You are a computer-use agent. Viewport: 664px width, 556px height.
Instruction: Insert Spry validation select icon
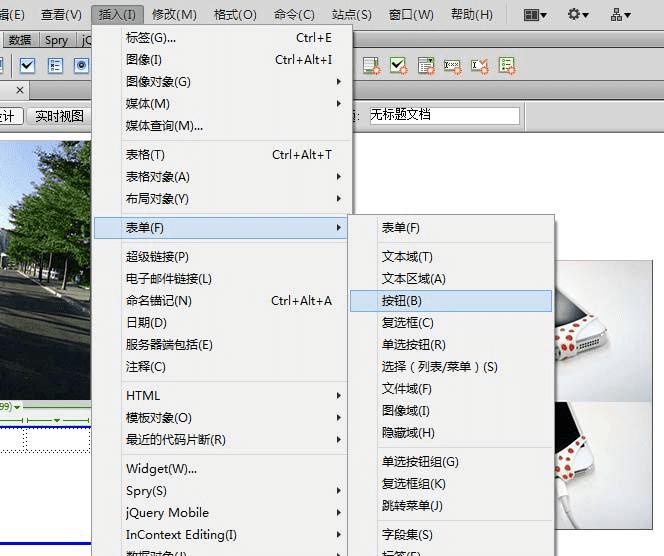pos(426,66)
